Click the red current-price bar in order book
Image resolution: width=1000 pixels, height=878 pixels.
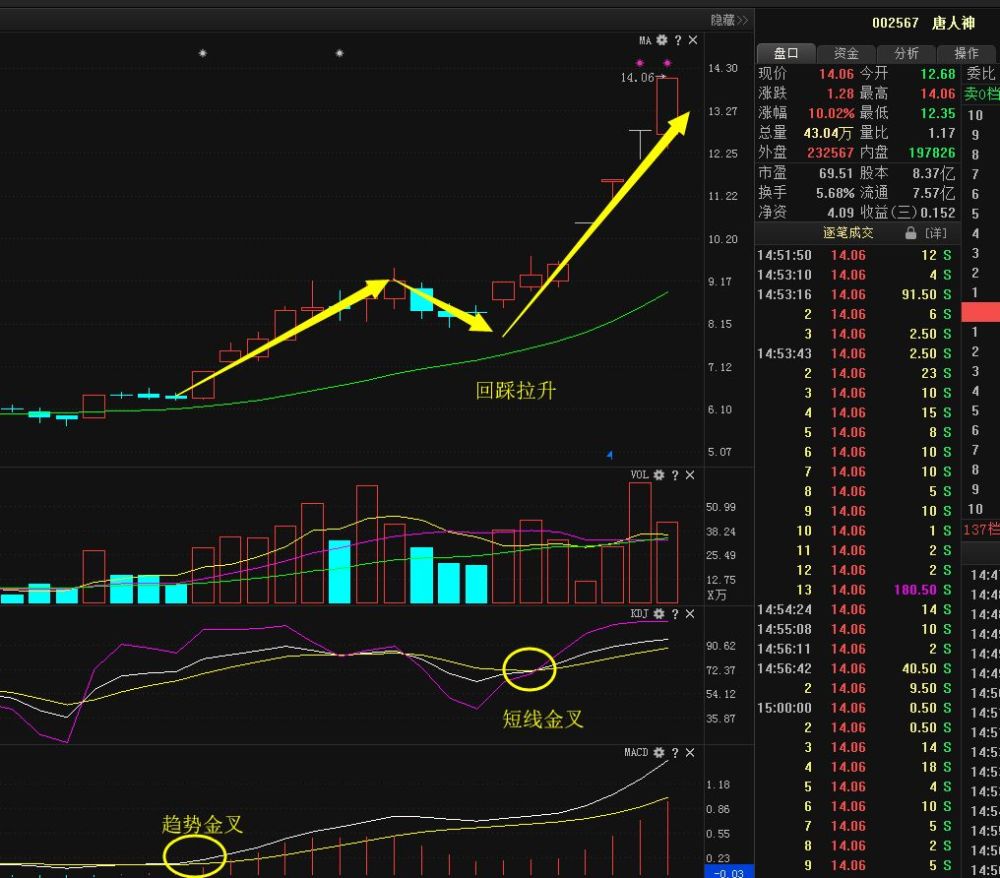coord(980,312)
